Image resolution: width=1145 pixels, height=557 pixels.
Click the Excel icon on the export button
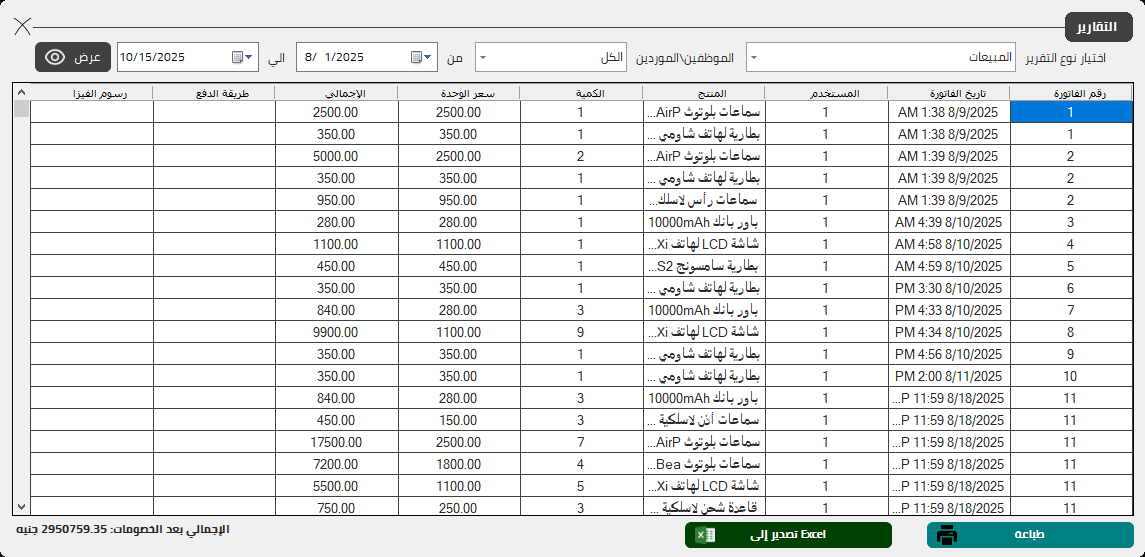tap(706, 535)
